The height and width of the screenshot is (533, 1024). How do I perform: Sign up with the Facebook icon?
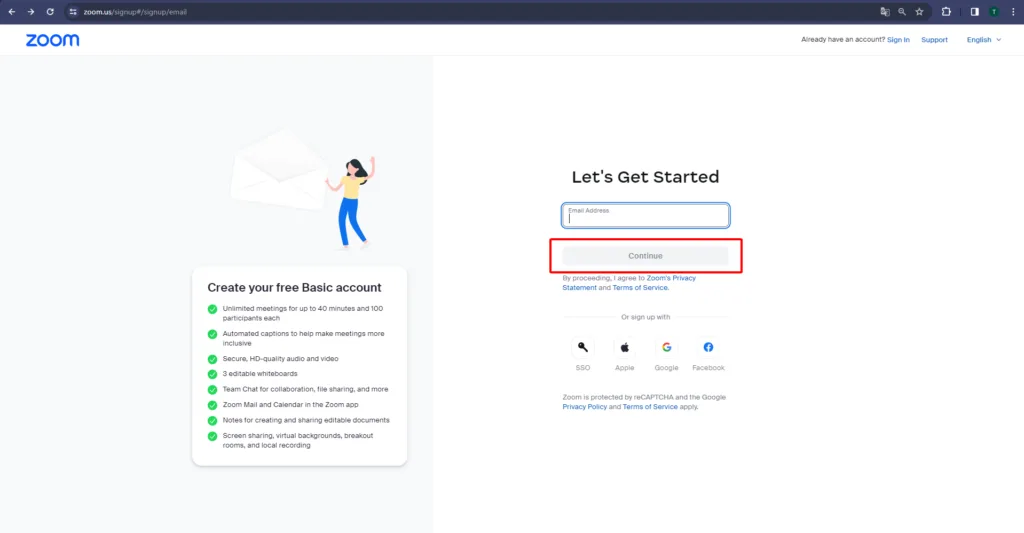(x=708, y=347)
